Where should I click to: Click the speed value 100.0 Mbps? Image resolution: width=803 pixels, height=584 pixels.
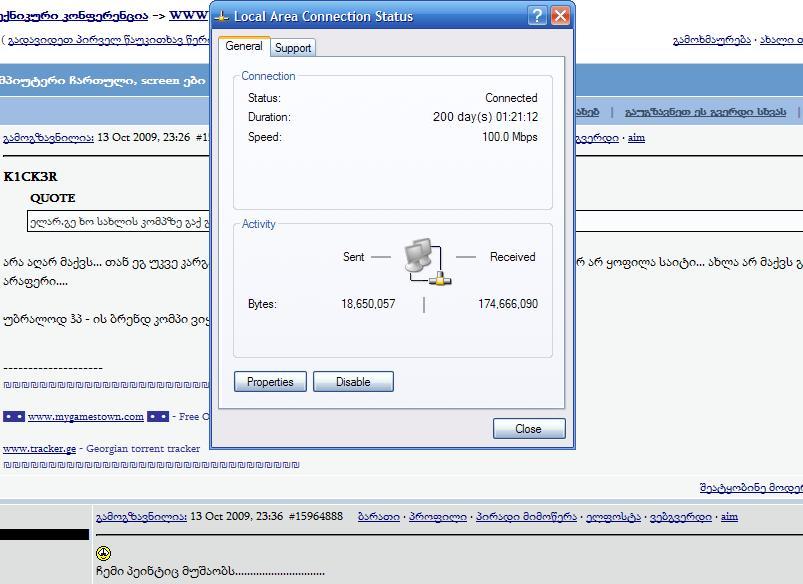pos(510,137)
